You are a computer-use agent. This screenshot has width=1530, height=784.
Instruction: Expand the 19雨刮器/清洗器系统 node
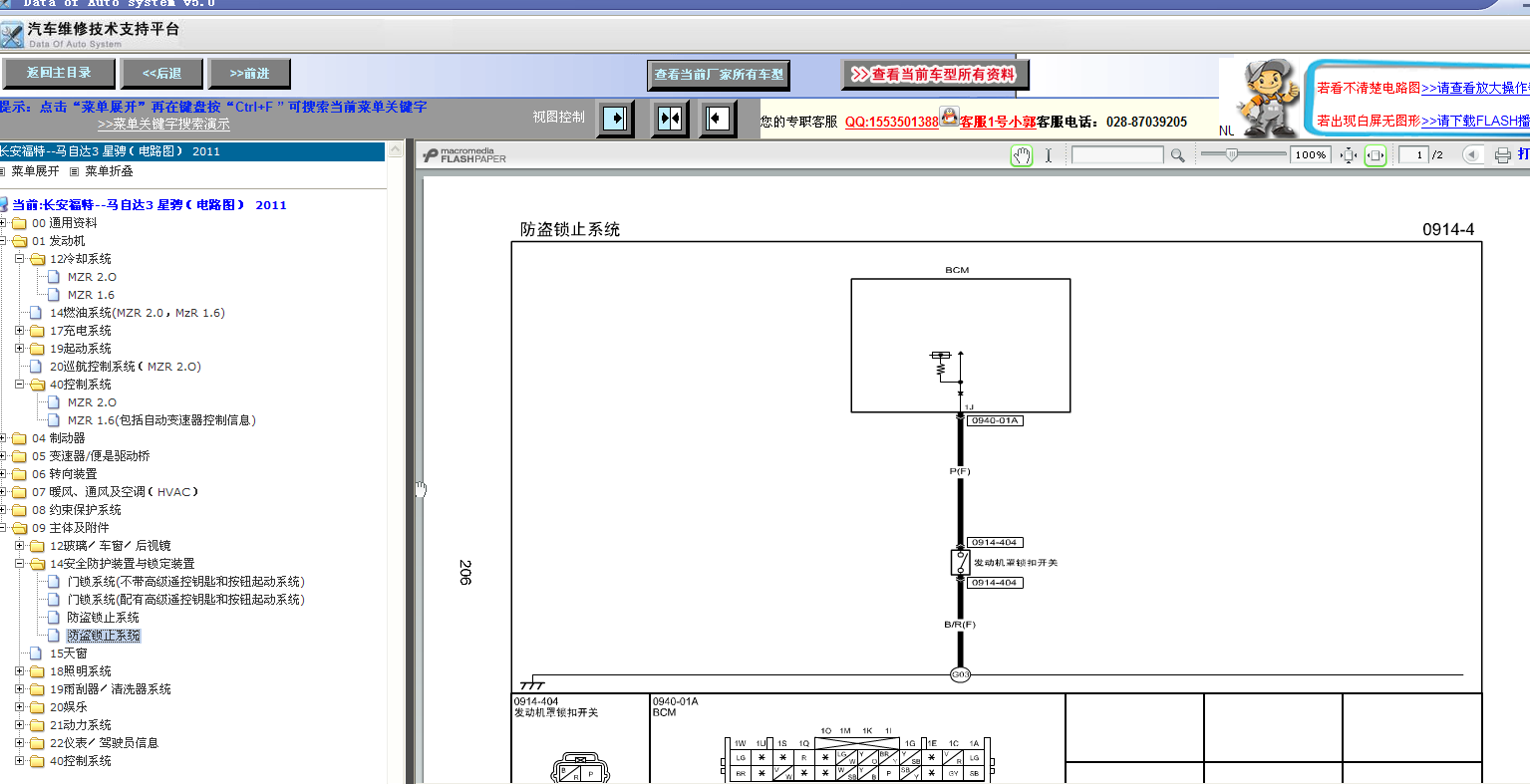click(x=19, y=689)
